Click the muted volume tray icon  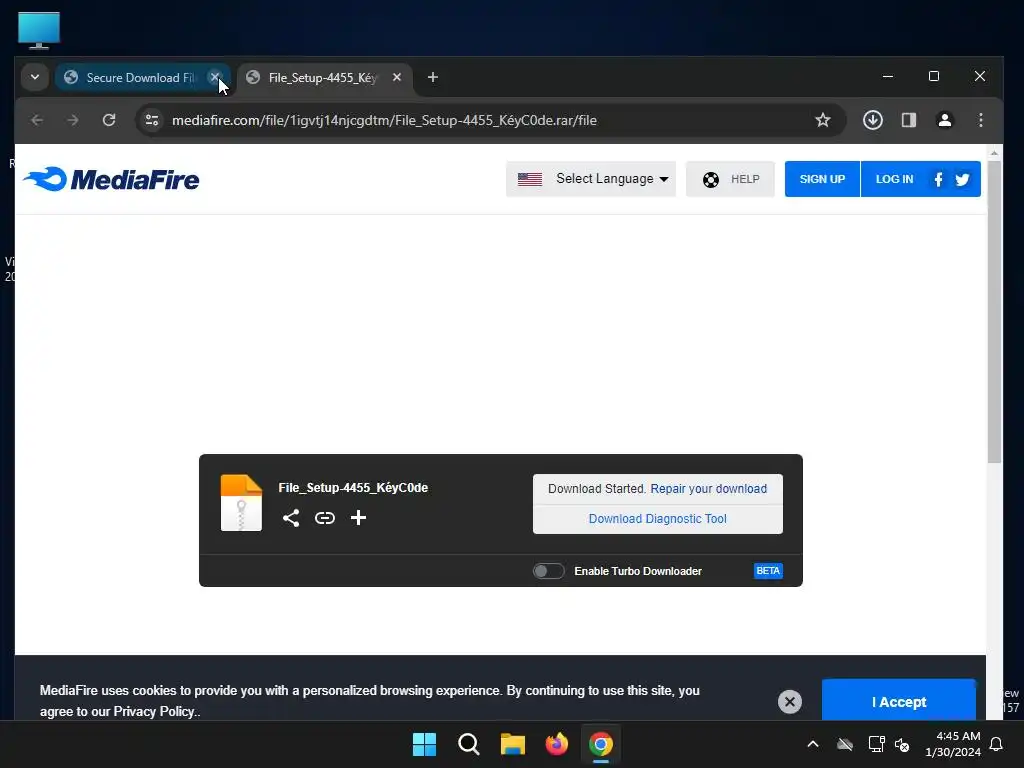tap(903, 744)
